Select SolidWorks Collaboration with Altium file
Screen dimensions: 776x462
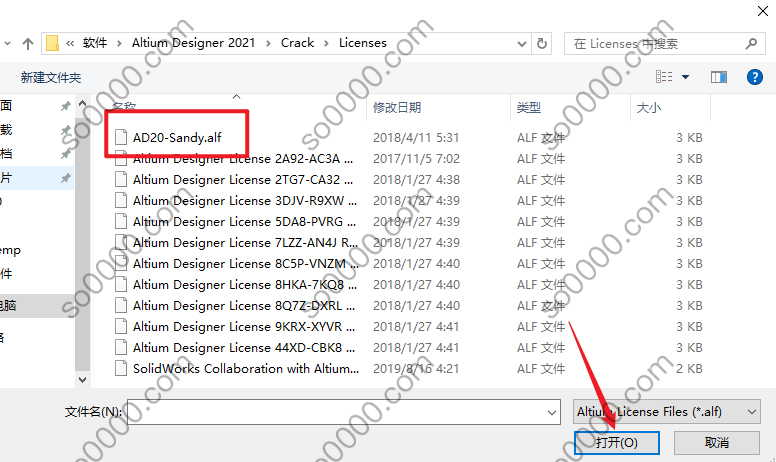245,369
